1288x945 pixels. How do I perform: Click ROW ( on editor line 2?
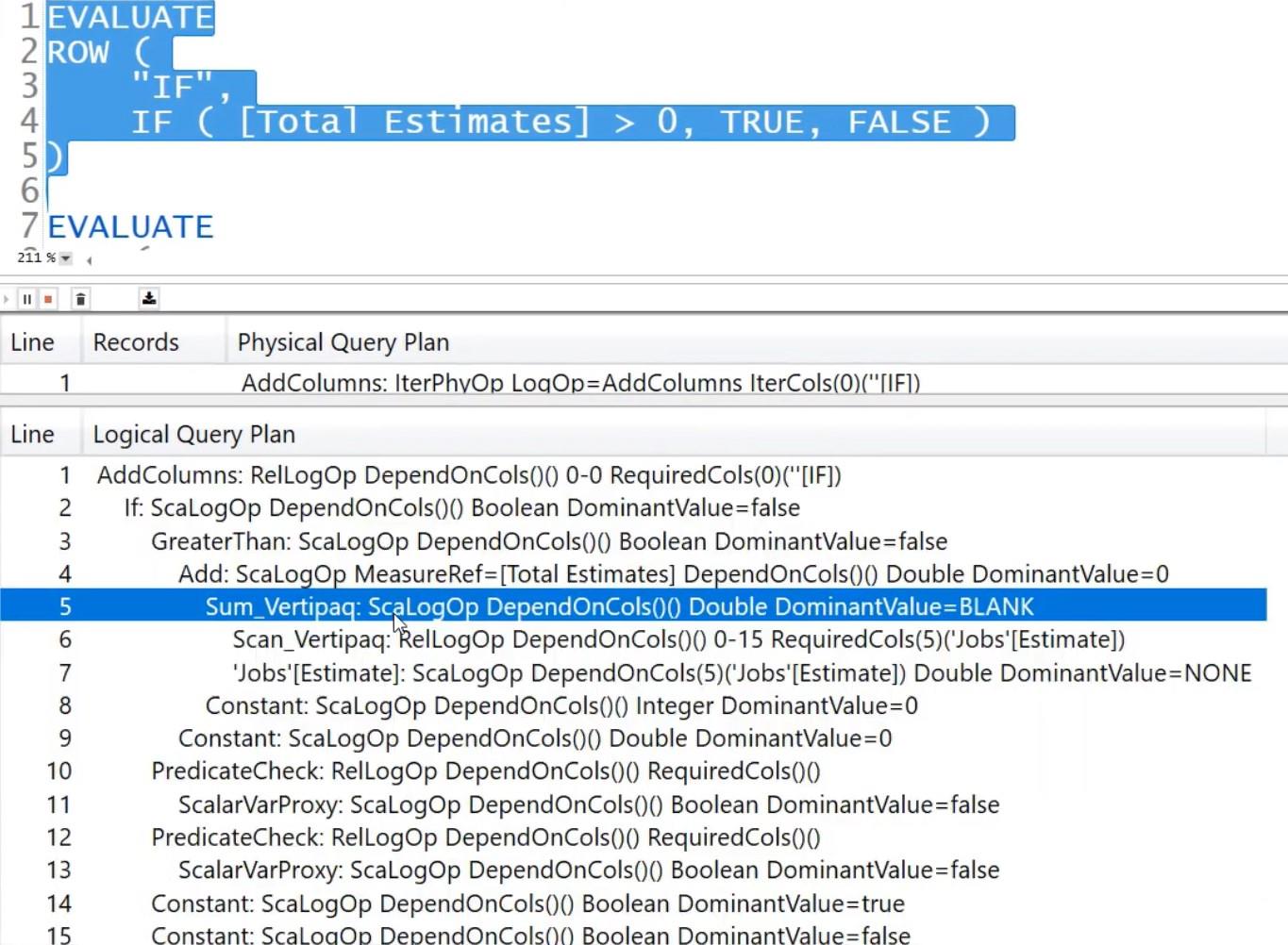tap(99, 52)
